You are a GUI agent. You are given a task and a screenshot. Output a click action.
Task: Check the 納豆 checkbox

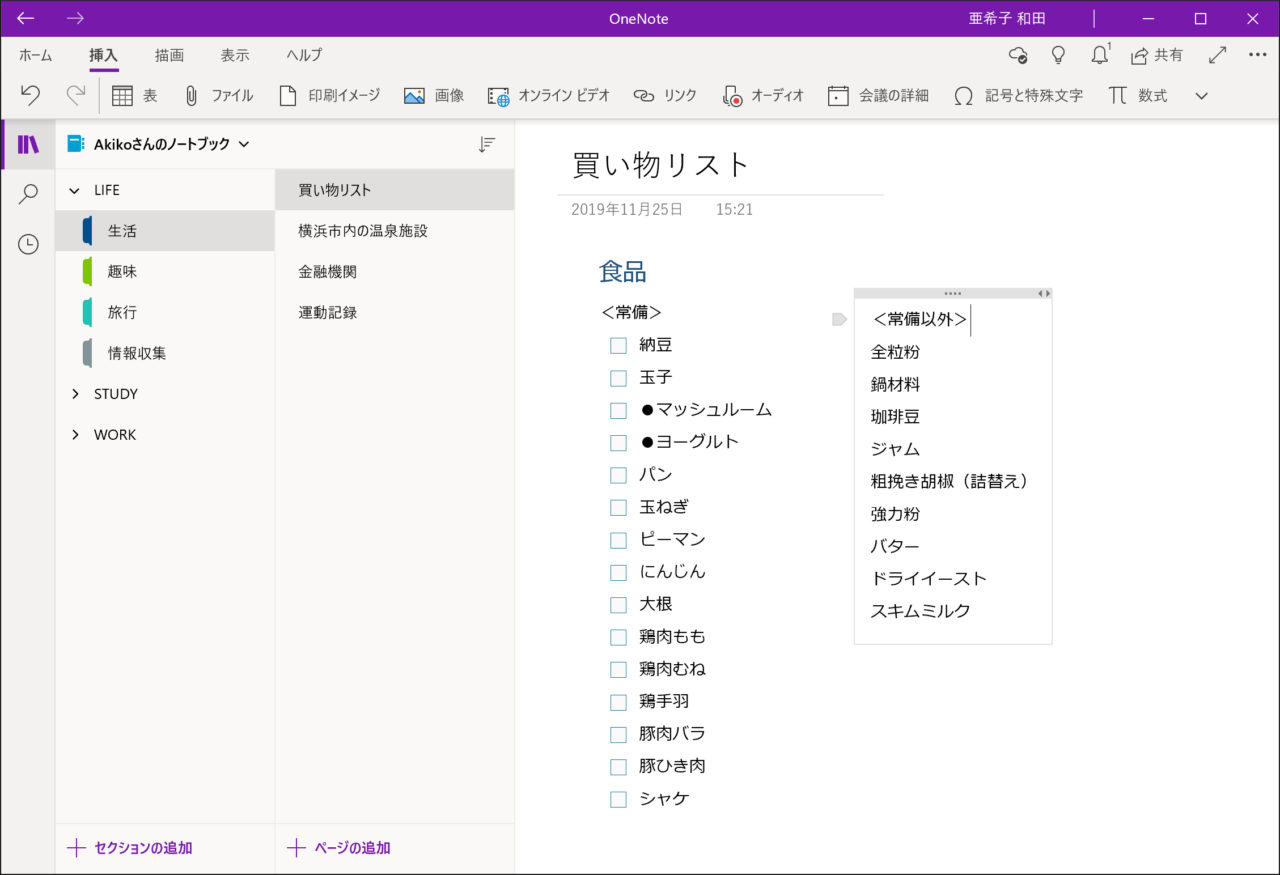pos(618,346)
